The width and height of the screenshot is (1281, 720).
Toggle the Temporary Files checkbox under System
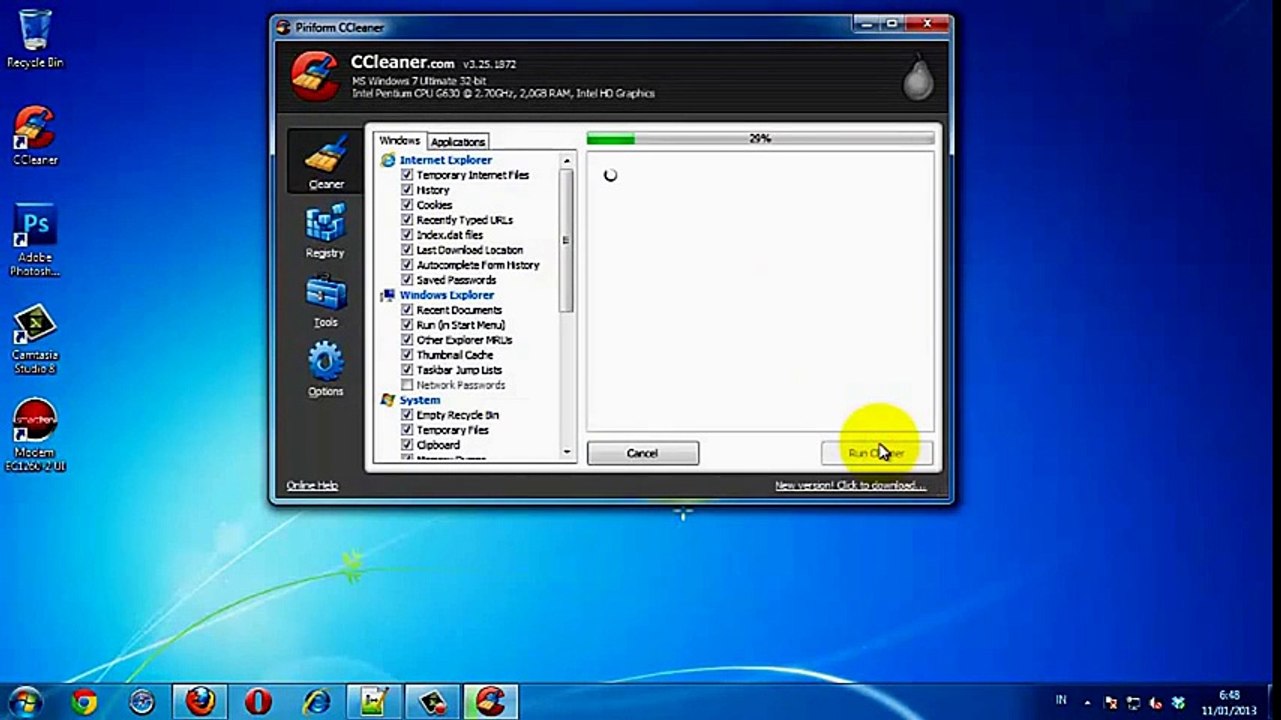[407, 430]
